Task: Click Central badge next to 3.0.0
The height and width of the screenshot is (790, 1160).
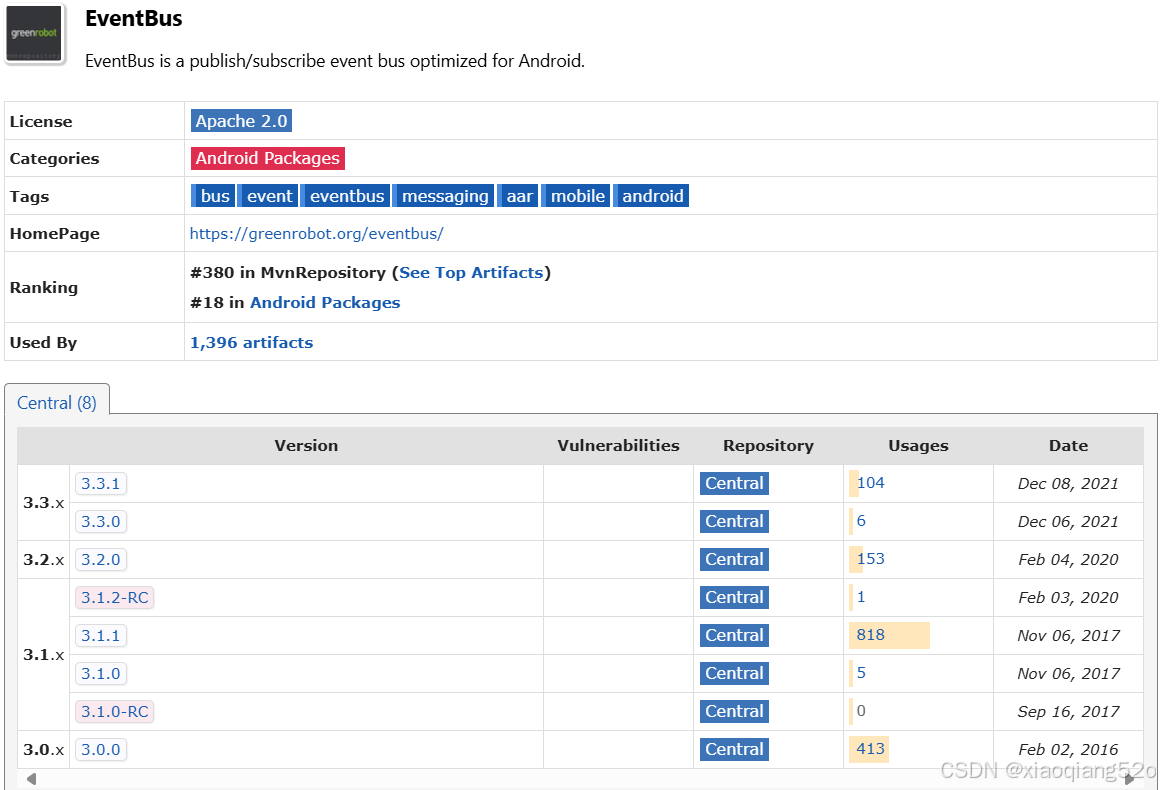Action: tap(734, 749)
